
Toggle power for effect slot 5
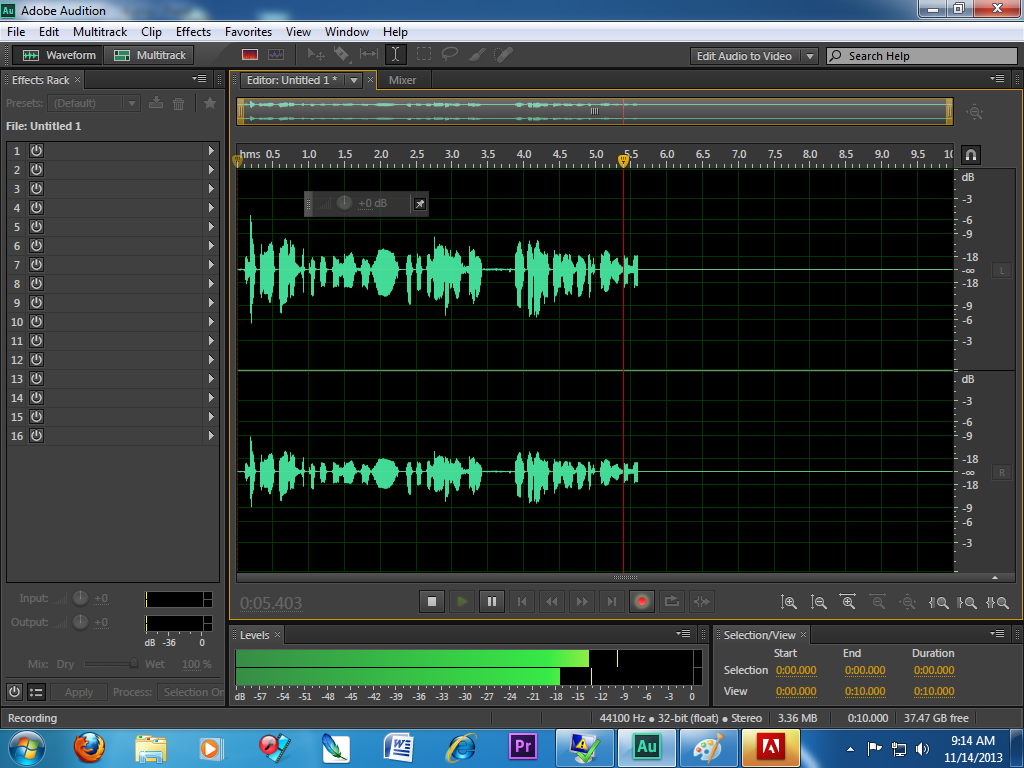(x=37, y=227)
